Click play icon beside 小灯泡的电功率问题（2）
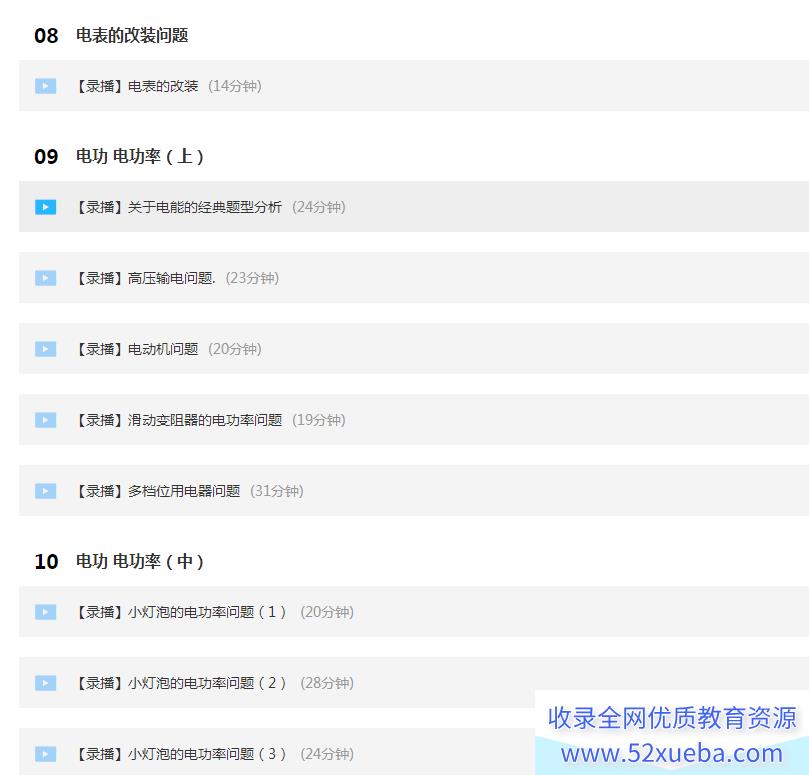 [45, 683]
